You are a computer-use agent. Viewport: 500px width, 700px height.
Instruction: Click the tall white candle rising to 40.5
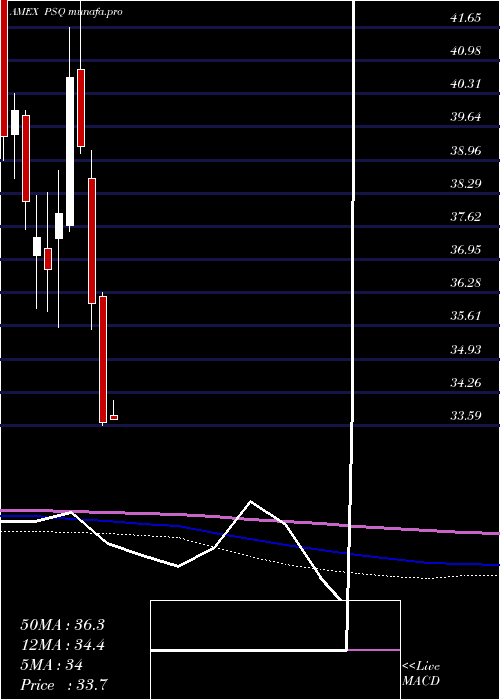click(70, 151)
